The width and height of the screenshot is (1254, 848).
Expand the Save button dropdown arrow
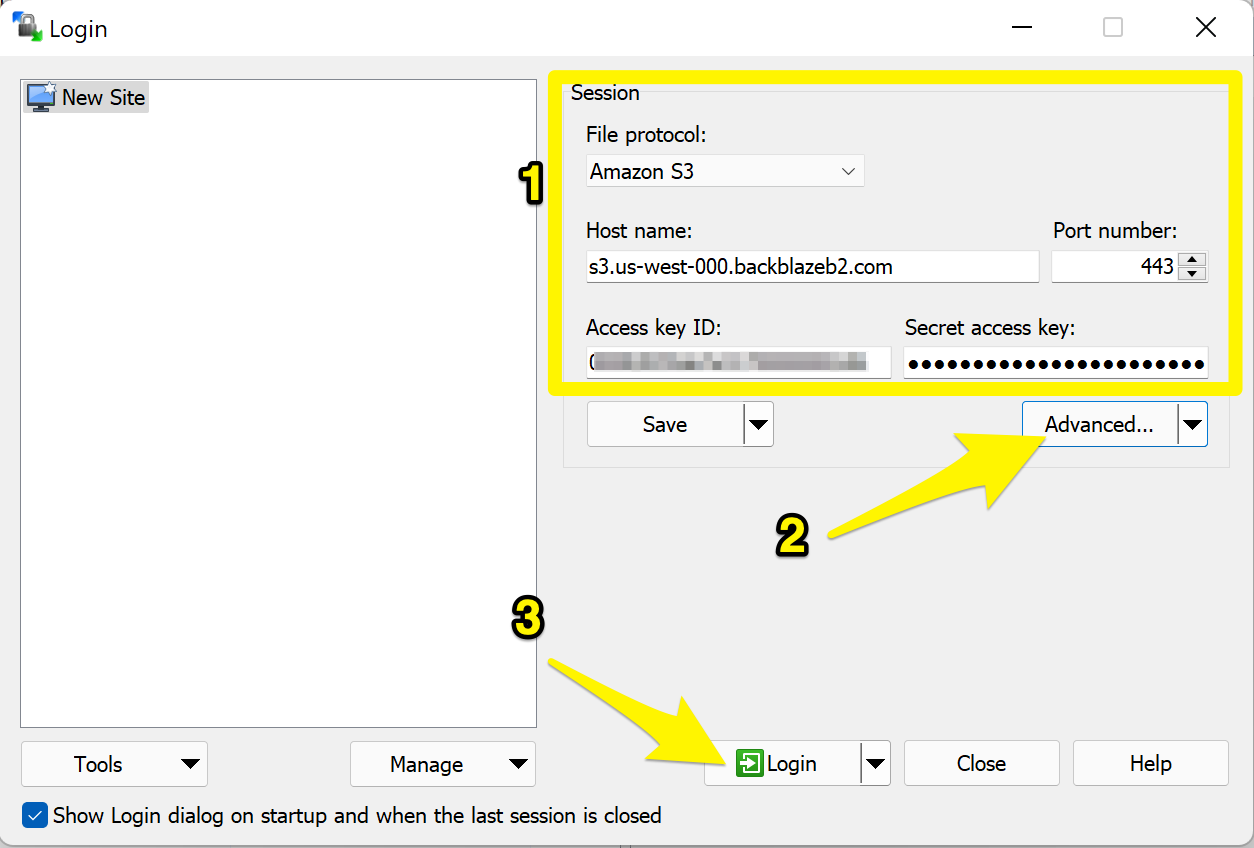coord(759,424)
